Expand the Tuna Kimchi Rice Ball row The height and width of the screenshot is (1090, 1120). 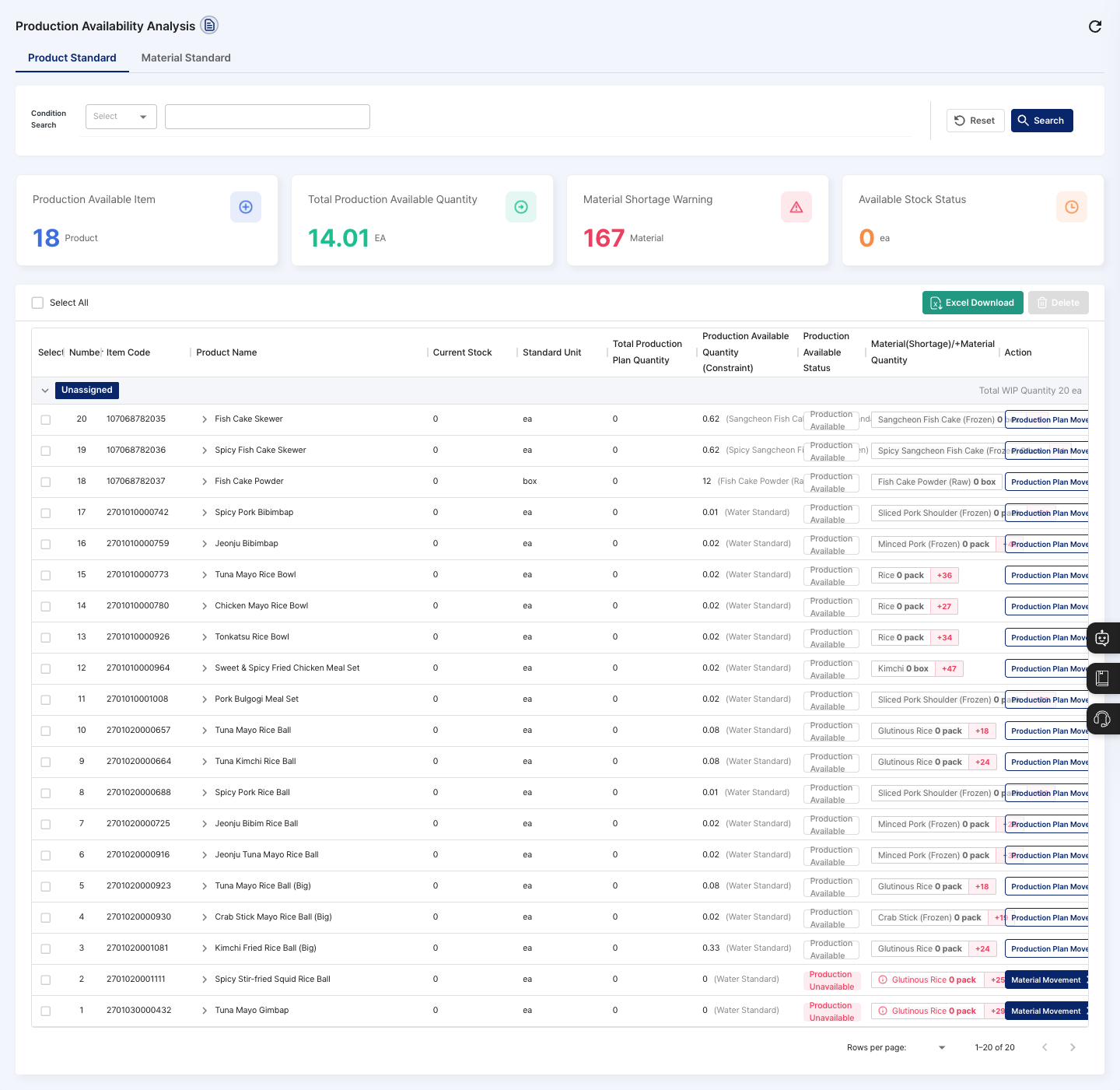coord(205,762)
